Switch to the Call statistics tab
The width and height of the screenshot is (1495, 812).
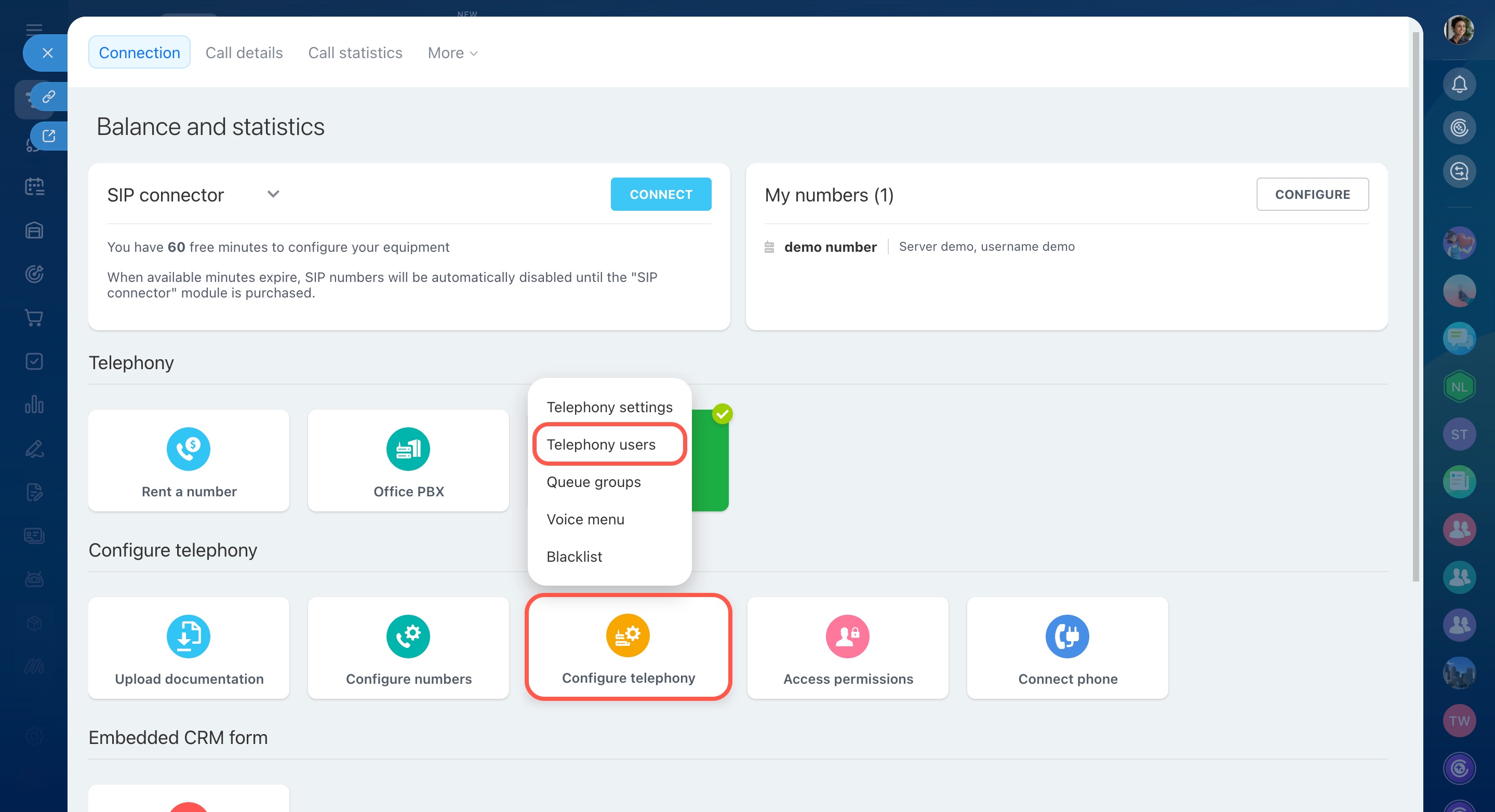355,53
